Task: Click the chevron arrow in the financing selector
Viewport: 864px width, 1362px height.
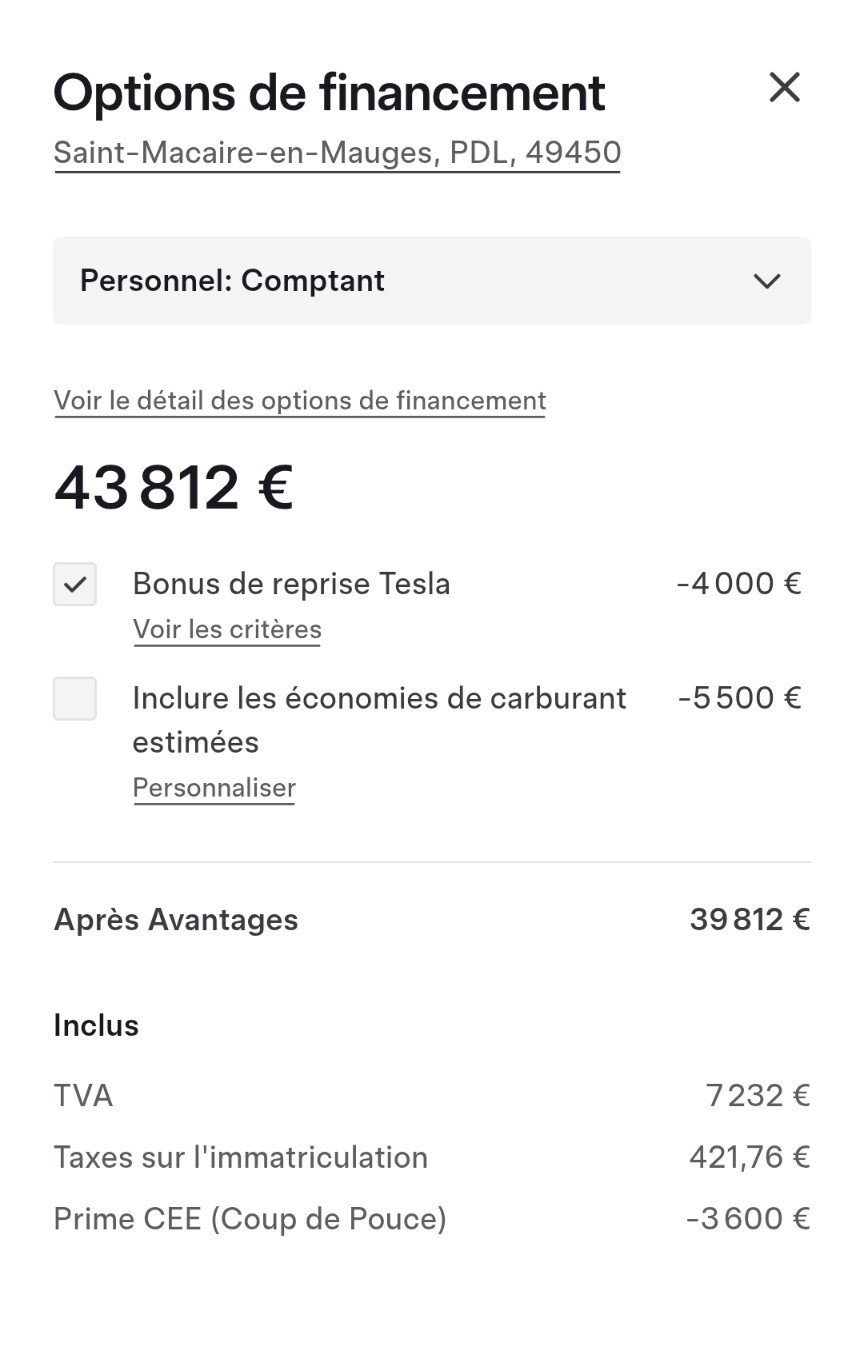Action: (x=767, y=281)
